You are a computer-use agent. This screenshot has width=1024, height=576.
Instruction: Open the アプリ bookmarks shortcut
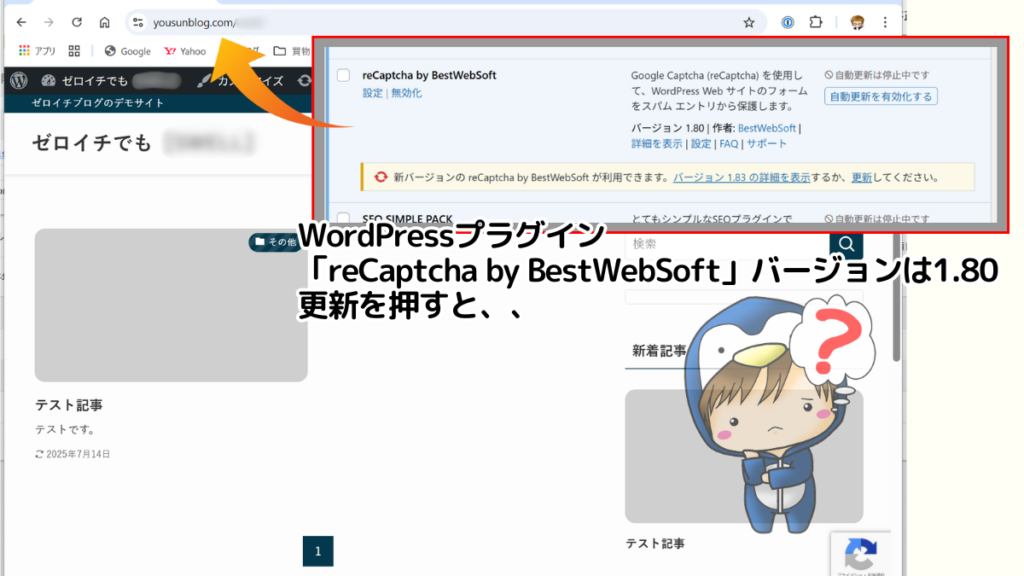pos(37,51)
